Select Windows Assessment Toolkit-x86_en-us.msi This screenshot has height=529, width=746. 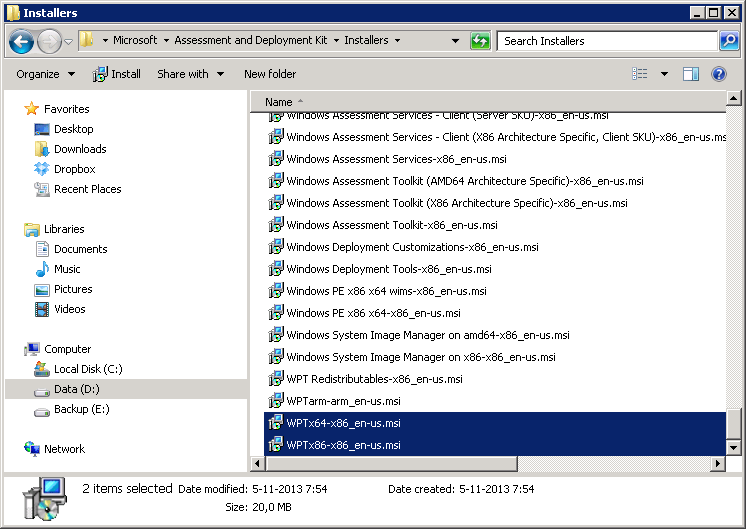click(383, 225)
